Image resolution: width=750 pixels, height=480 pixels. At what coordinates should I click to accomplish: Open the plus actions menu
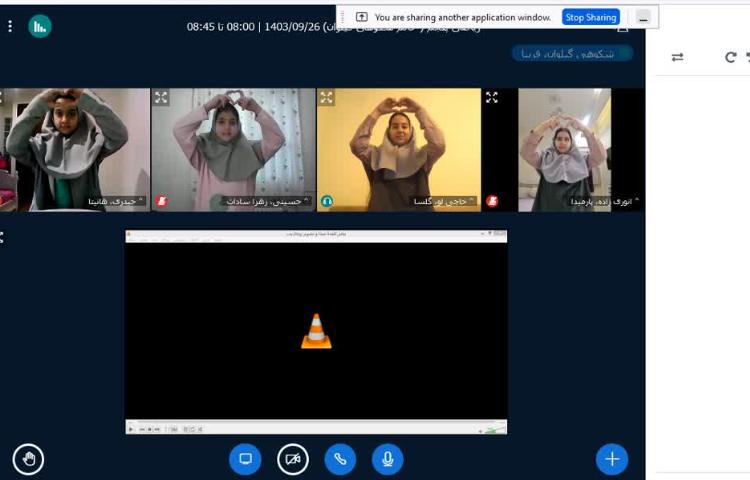tap(612, 459)
